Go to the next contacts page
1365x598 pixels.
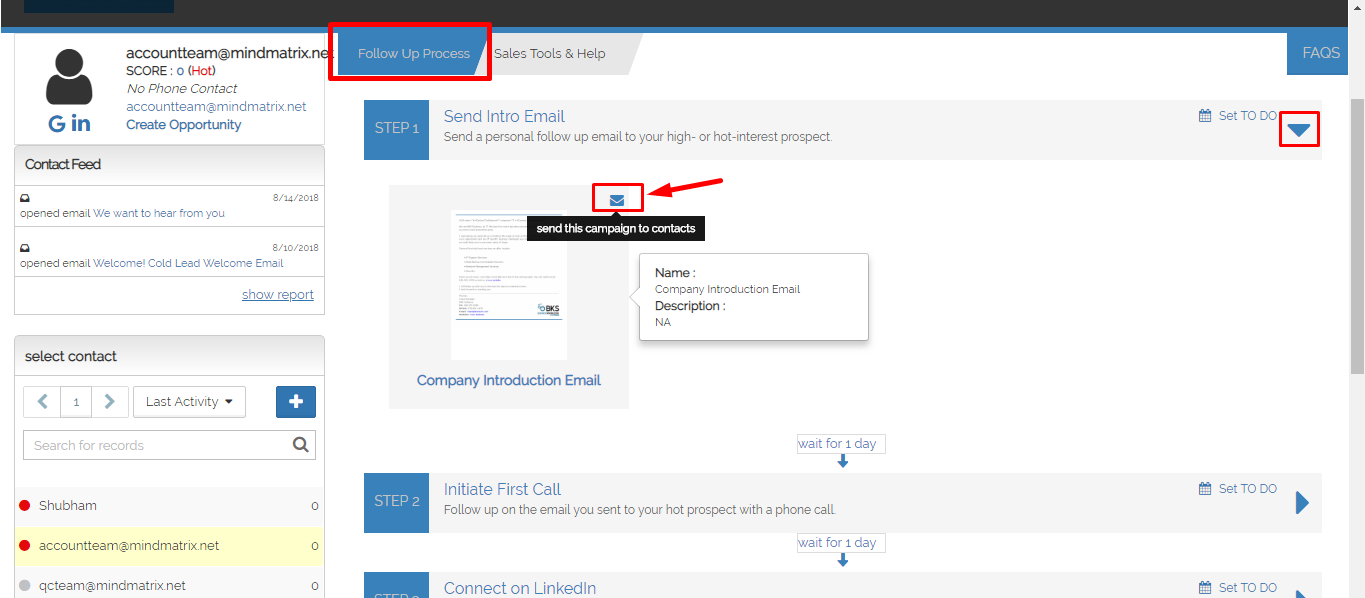pos(109,402)
